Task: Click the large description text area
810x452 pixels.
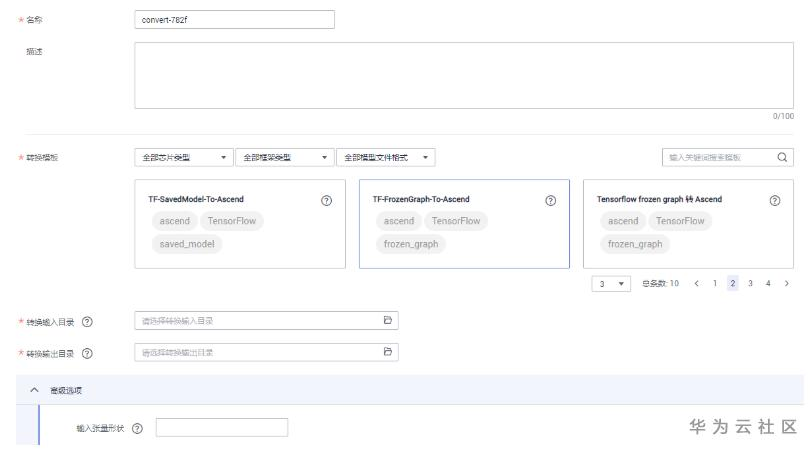Action: (463, 75)
